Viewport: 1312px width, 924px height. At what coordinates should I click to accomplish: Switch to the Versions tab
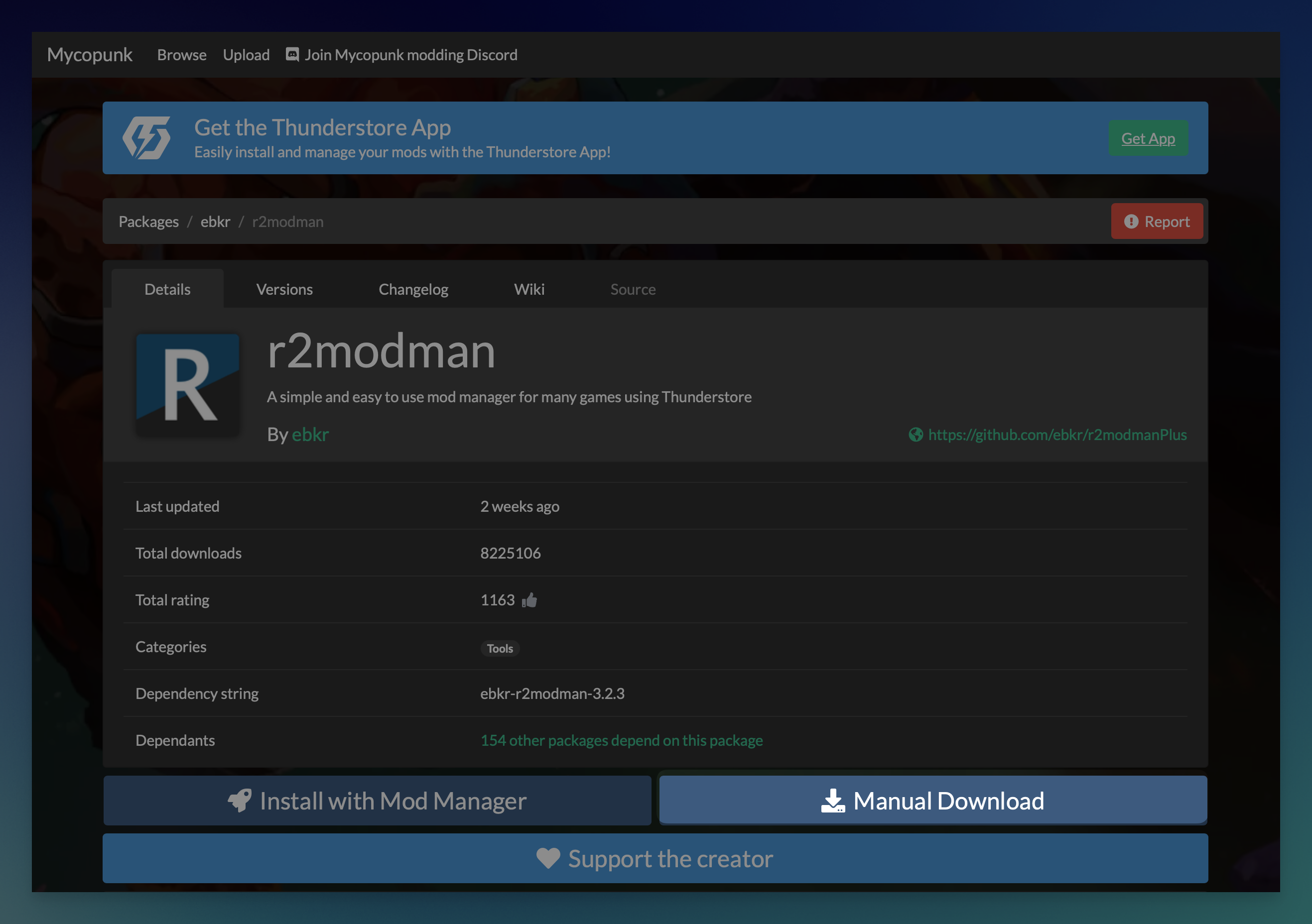point(284,289)
